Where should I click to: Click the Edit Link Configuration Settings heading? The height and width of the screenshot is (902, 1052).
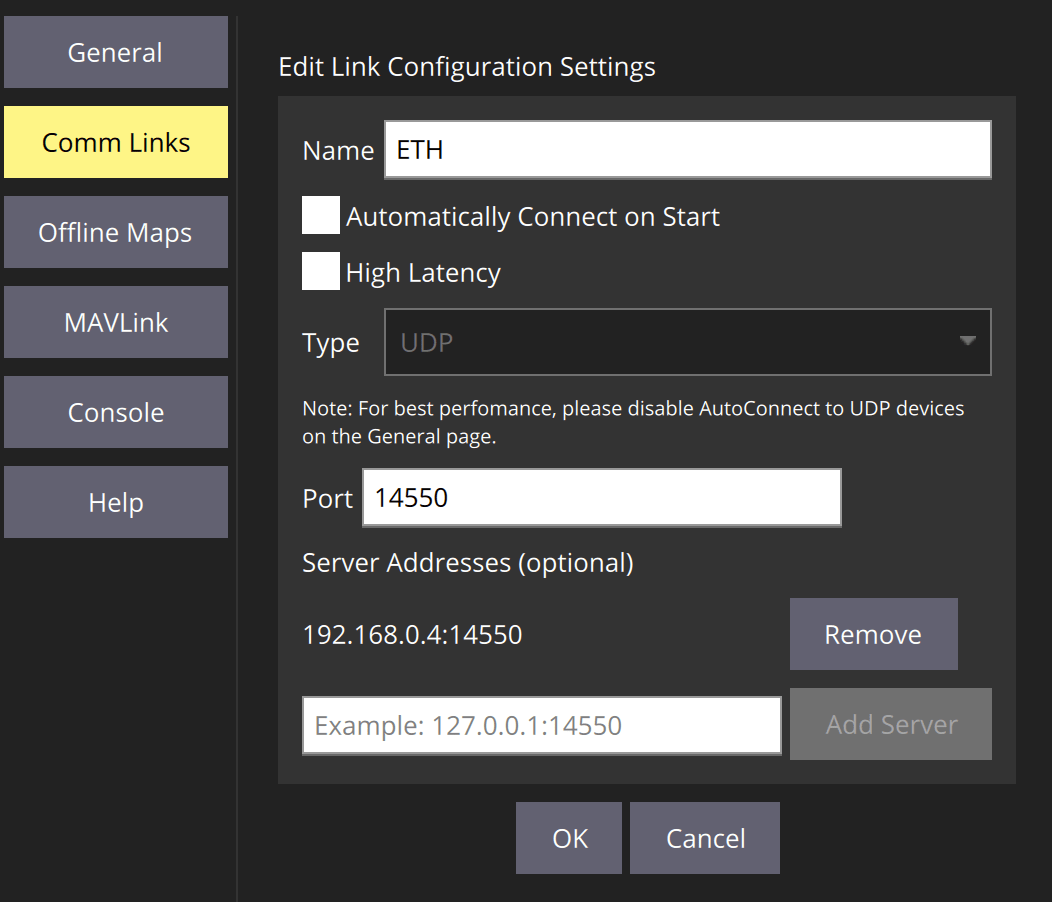(466, 66)
